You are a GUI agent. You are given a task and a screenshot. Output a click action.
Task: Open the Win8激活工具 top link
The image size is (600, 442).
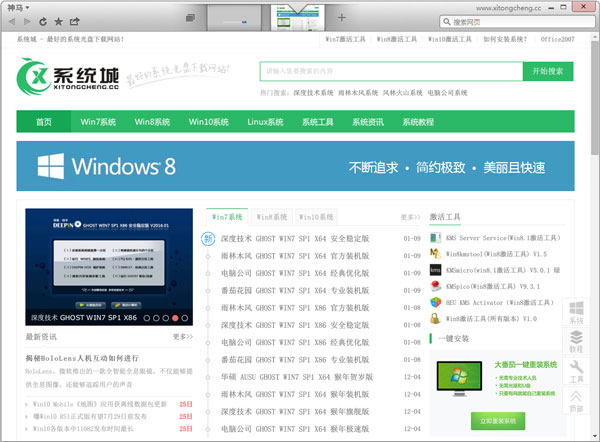point(396,39)
